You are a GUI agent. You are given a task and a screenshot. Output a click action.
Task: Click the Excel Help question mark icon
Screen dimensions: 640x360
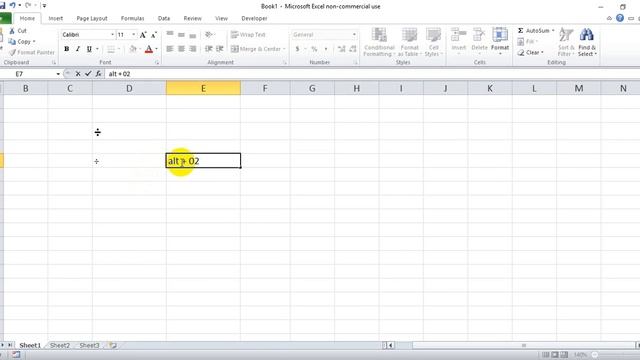(620, 18)
